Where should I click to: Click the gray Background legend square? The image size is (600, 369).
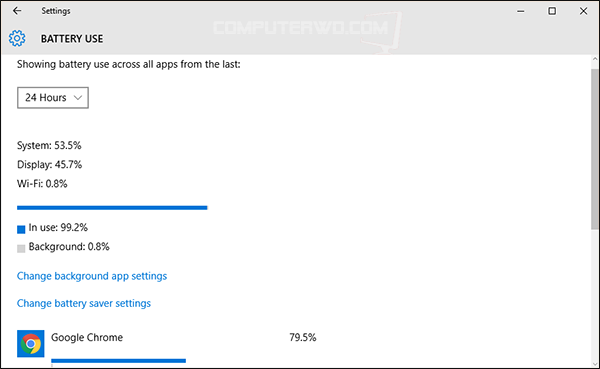(x=21, y=248)
